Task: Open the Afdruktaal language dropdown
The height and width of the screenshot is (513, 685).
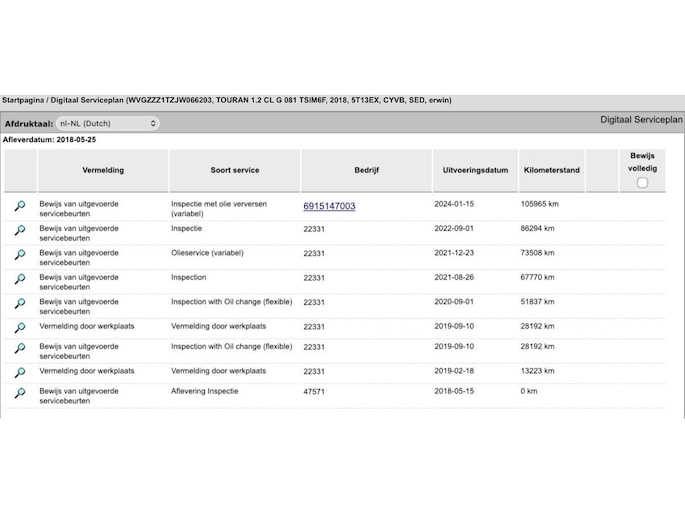Action: pyautogui.click(x=108, y=124)
